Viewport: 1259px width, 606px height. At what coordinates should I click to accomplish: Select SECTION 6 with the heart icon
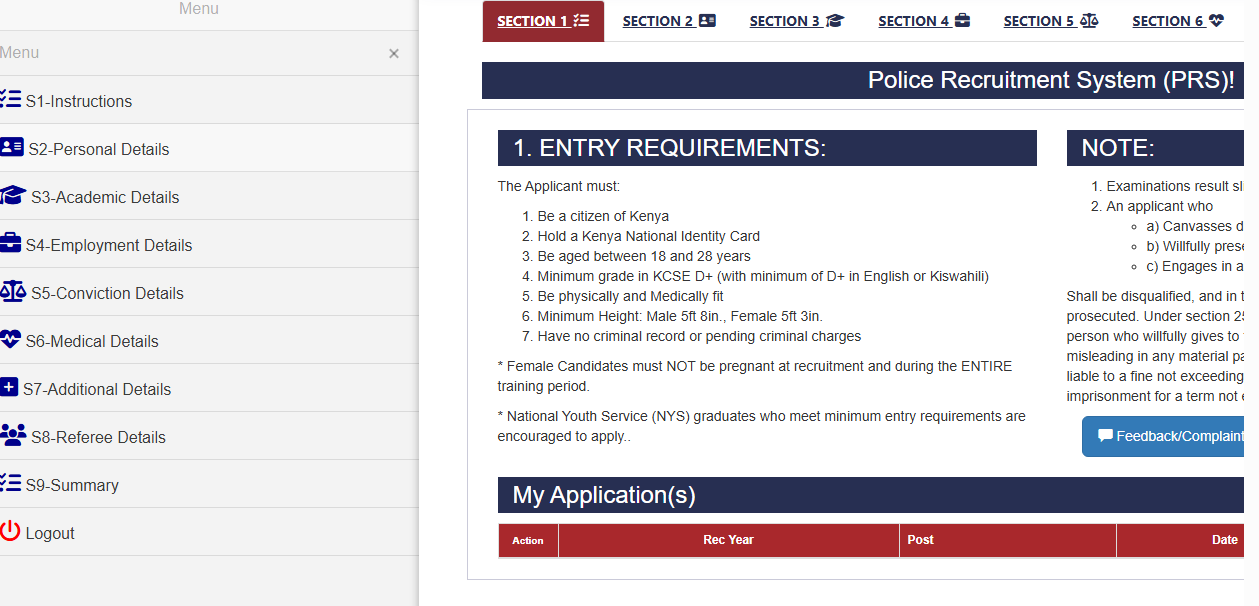click(x=1177, y=20)
